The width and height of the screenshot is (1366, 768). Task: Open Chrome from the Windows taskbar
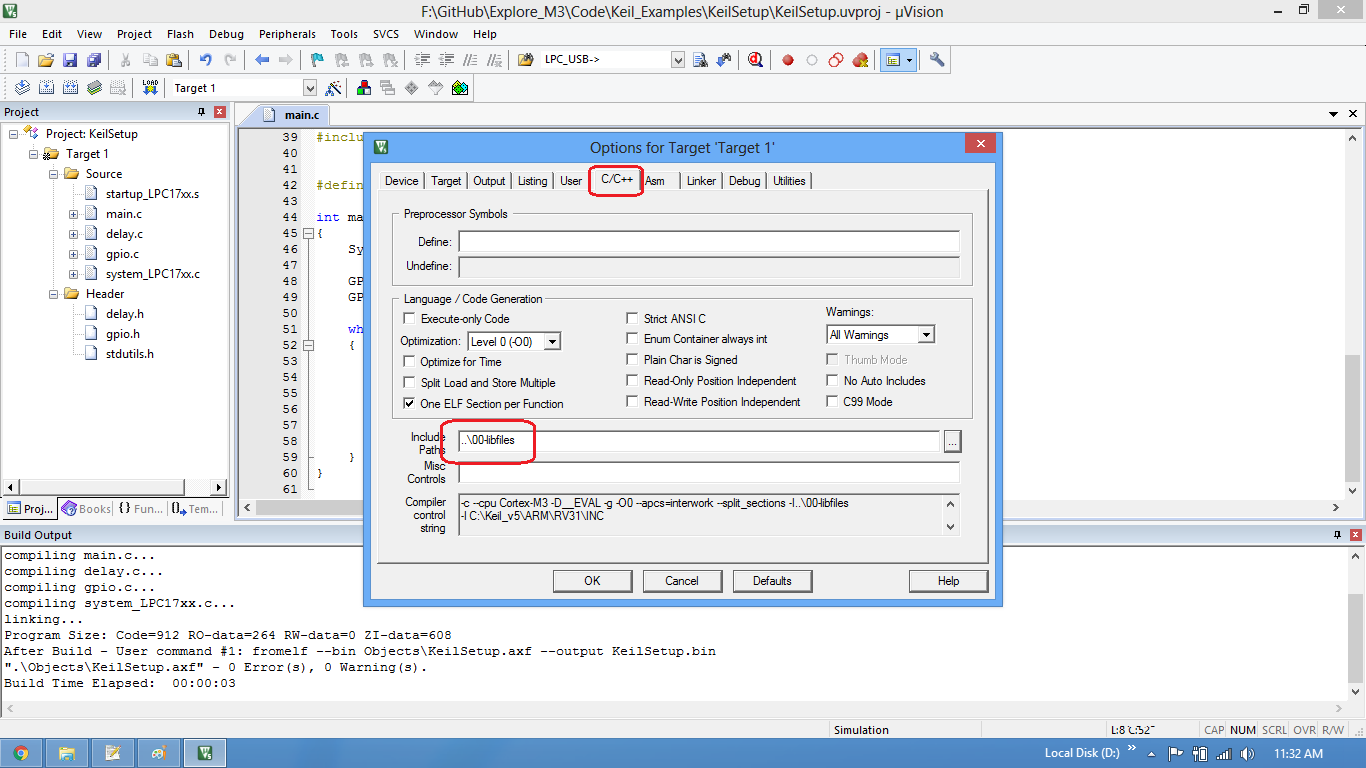(x=21, y=753)
